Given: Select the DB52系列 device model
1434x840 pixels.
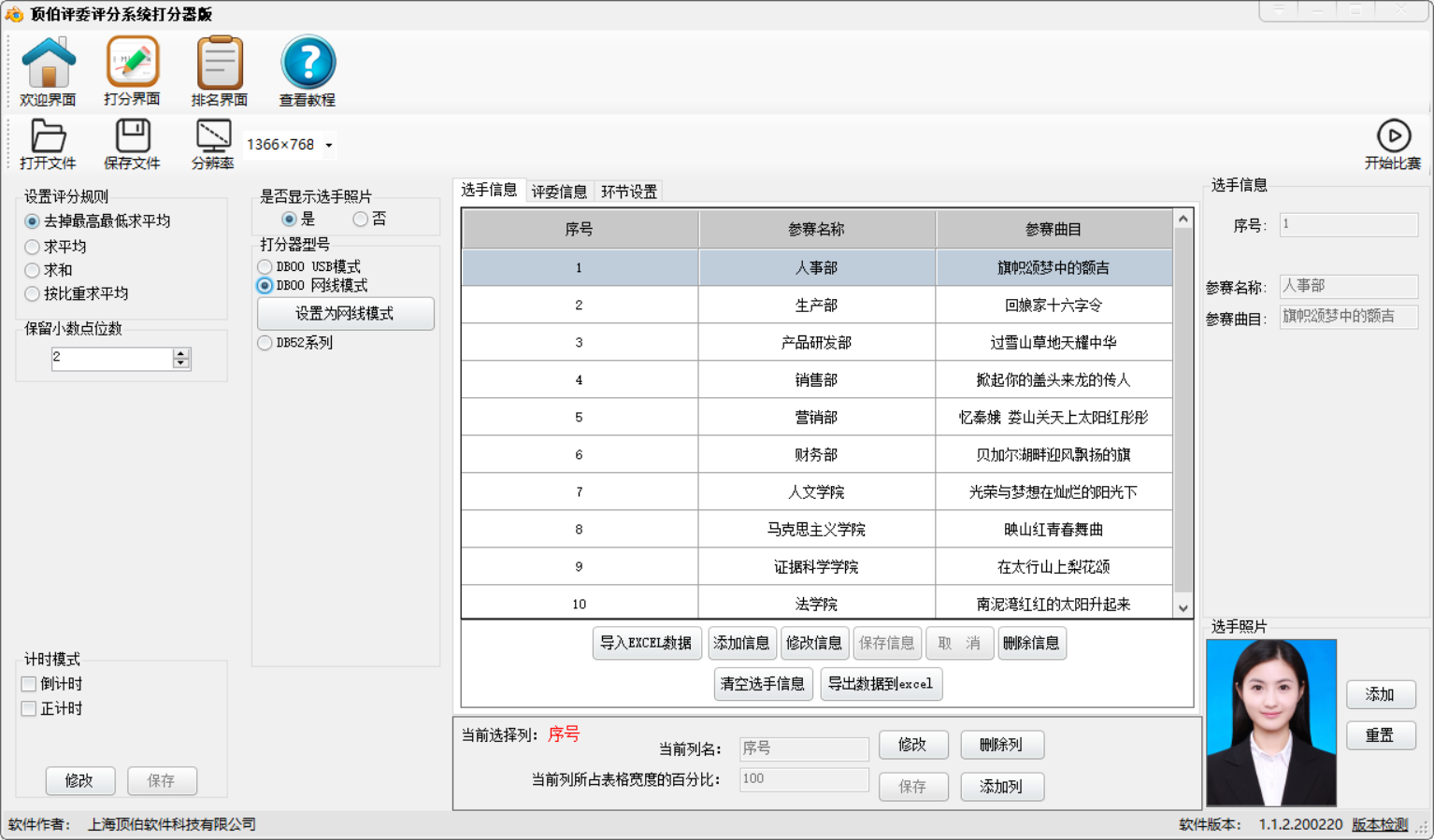Looking at the screenshot, I should (265, 343).
